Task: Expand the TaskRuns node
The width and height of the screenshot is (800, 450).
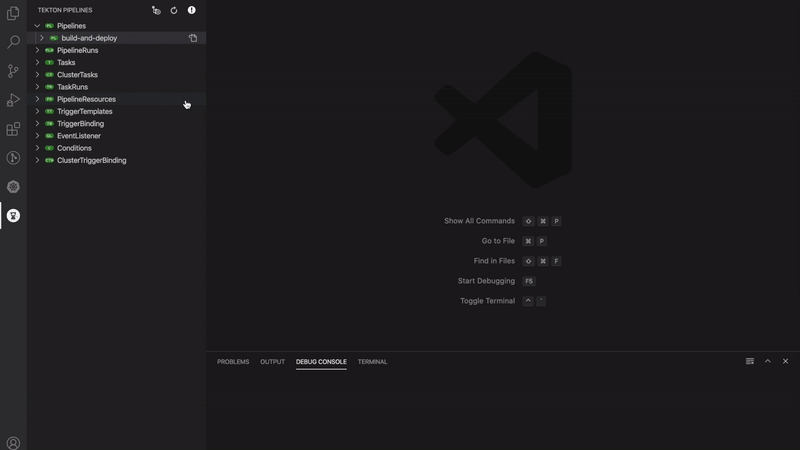Action: 37,87
